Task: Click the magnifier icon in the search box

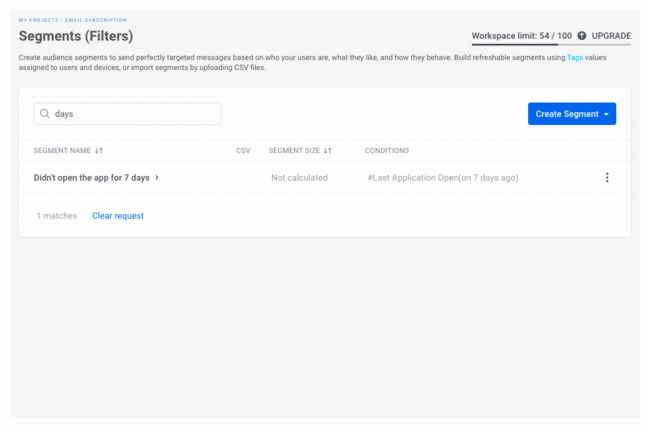Action: 45,114
